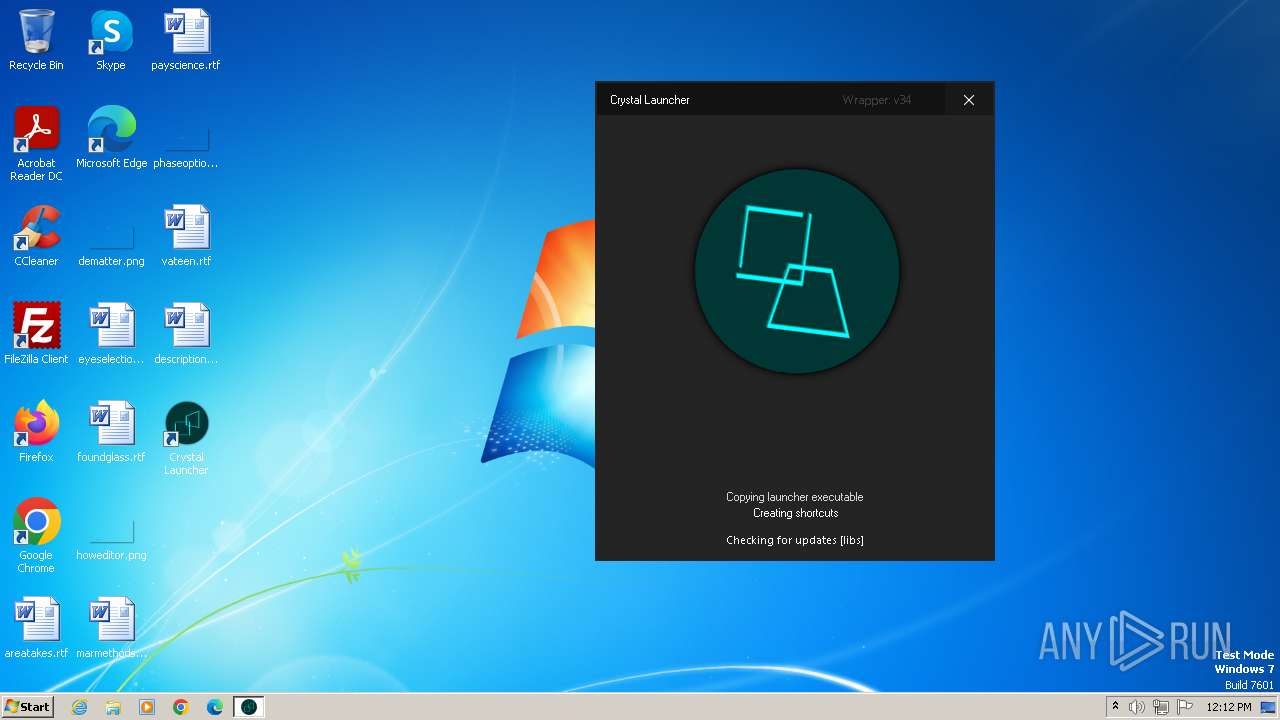Launch Skype from the desktop
Viewport: 1280px width, 720px height.
111,40
